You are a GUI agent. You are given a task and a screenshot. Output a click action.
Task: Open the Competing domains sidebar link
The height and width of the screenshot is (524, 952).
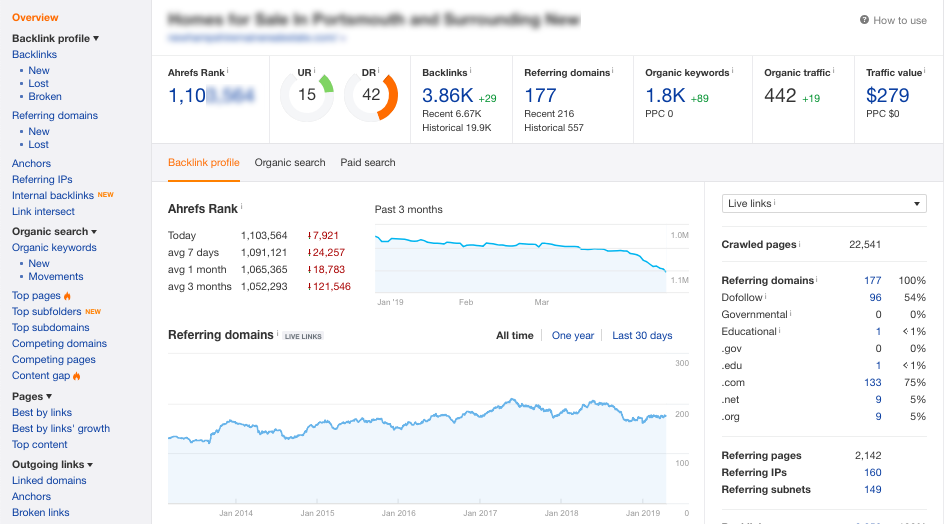point(59,344)
